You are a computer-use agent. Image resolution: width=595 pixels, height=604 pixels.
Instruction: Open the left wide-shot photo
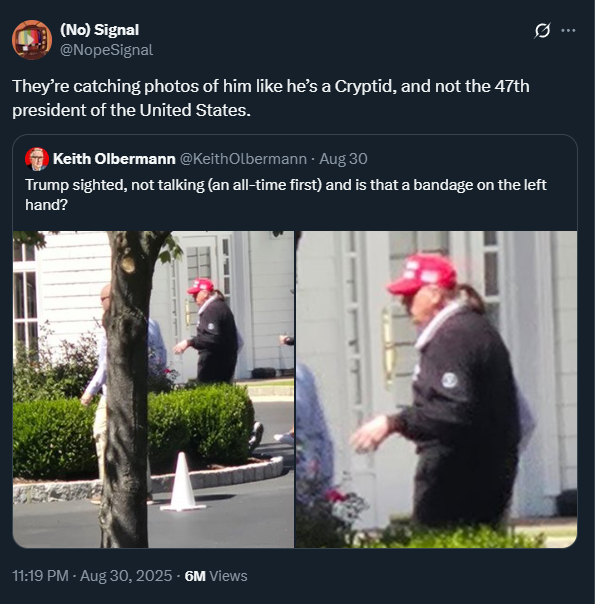[x=153, y=389]
